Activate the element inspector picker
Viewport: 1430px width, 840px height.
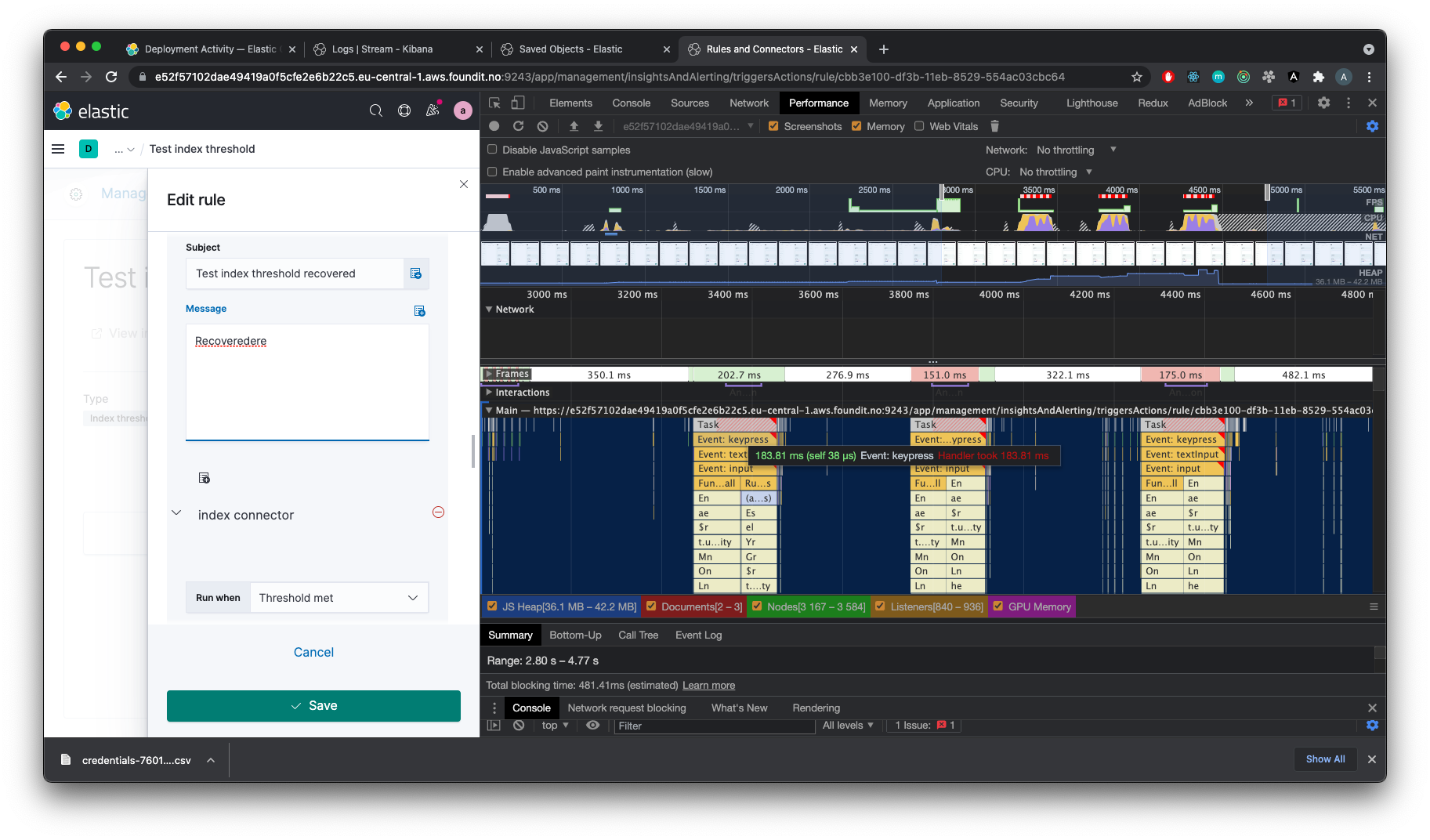pos(494,103)
